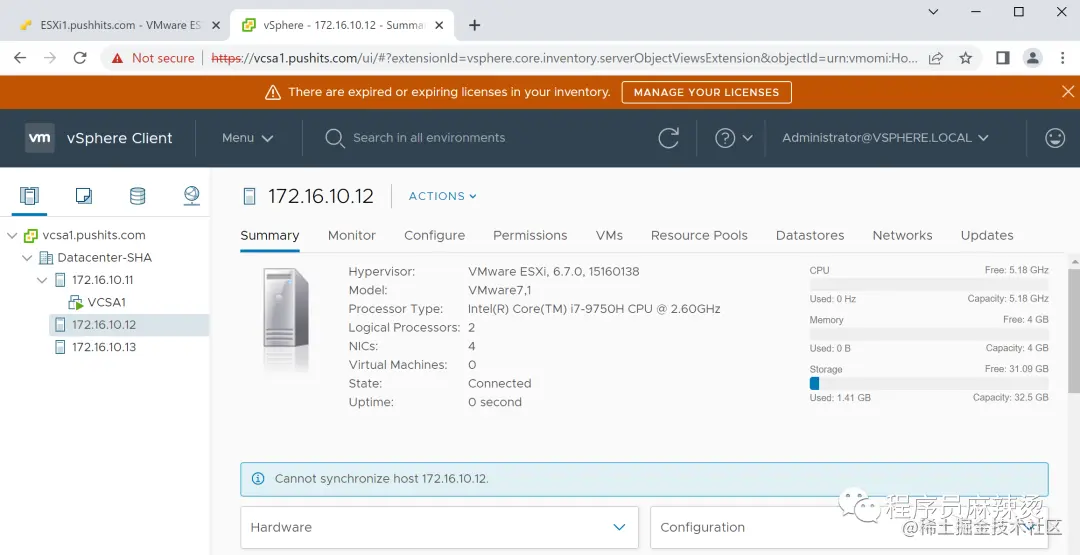This screenshot has height=555, width=1080.
Task: Open the VMs and Templates inventory view
Action: click(x=83, y=196)
